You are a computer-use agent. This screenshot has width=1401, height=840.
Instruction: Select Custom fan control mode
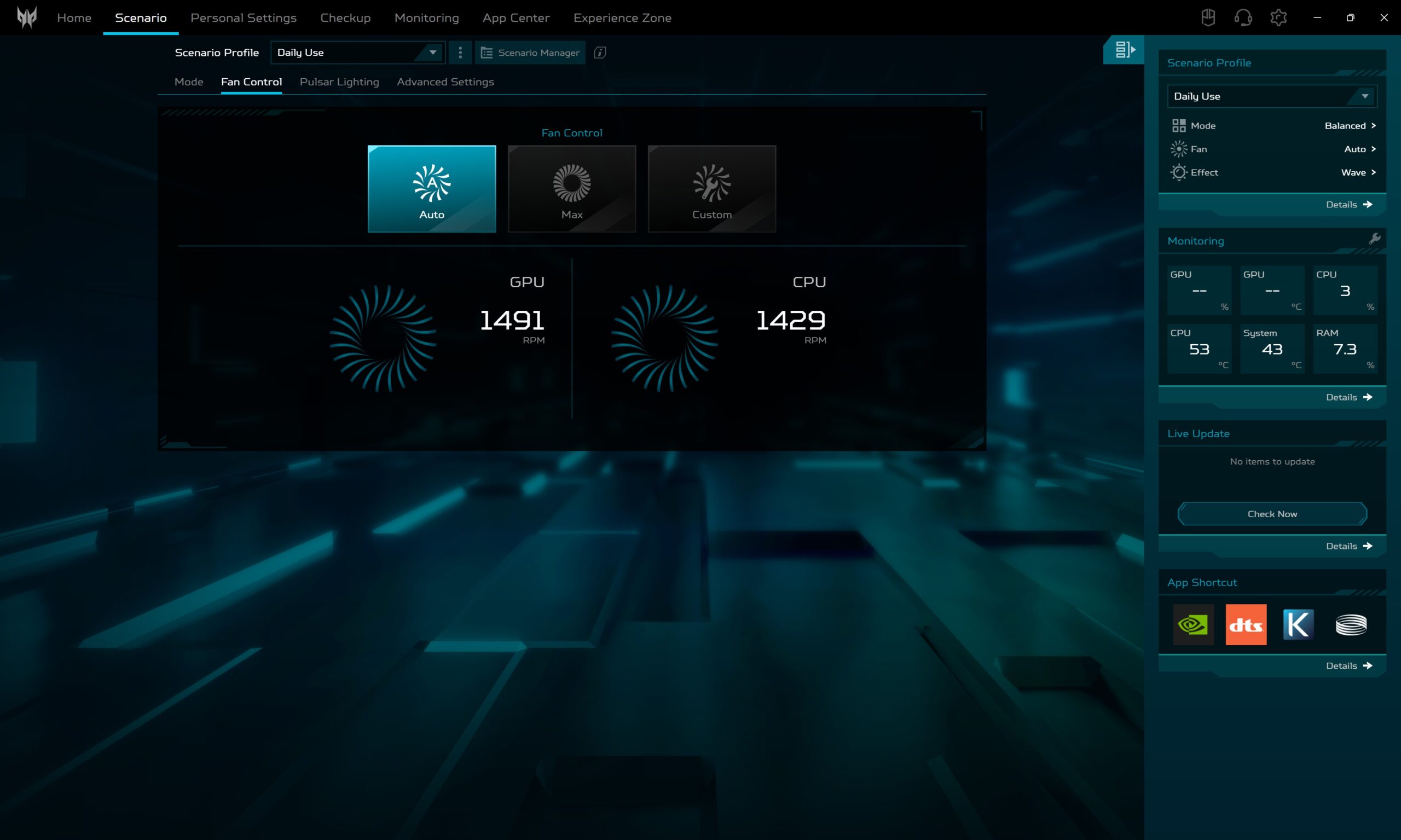711,188
